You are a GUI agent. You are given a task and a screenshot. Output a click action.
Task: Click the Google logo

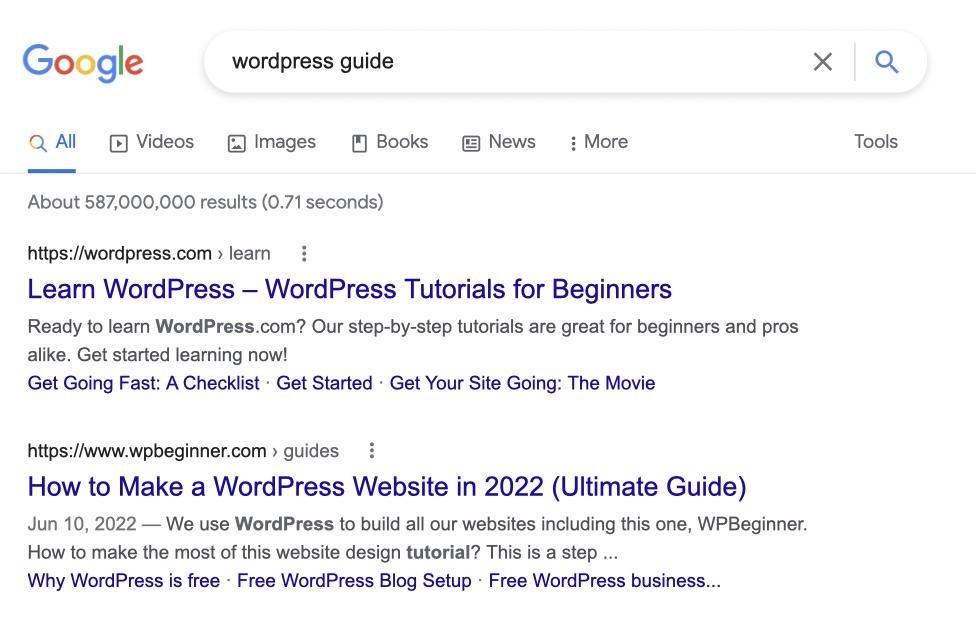coord(83,62)
